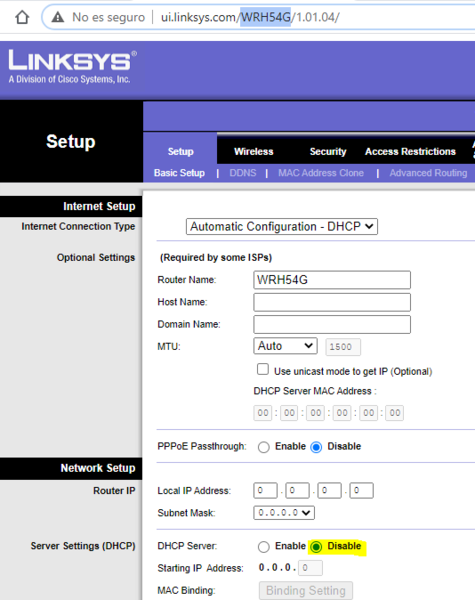Click the 'Internet Setup' section heading
This screenshot has height=600, width=475.
tap(99, 206)
